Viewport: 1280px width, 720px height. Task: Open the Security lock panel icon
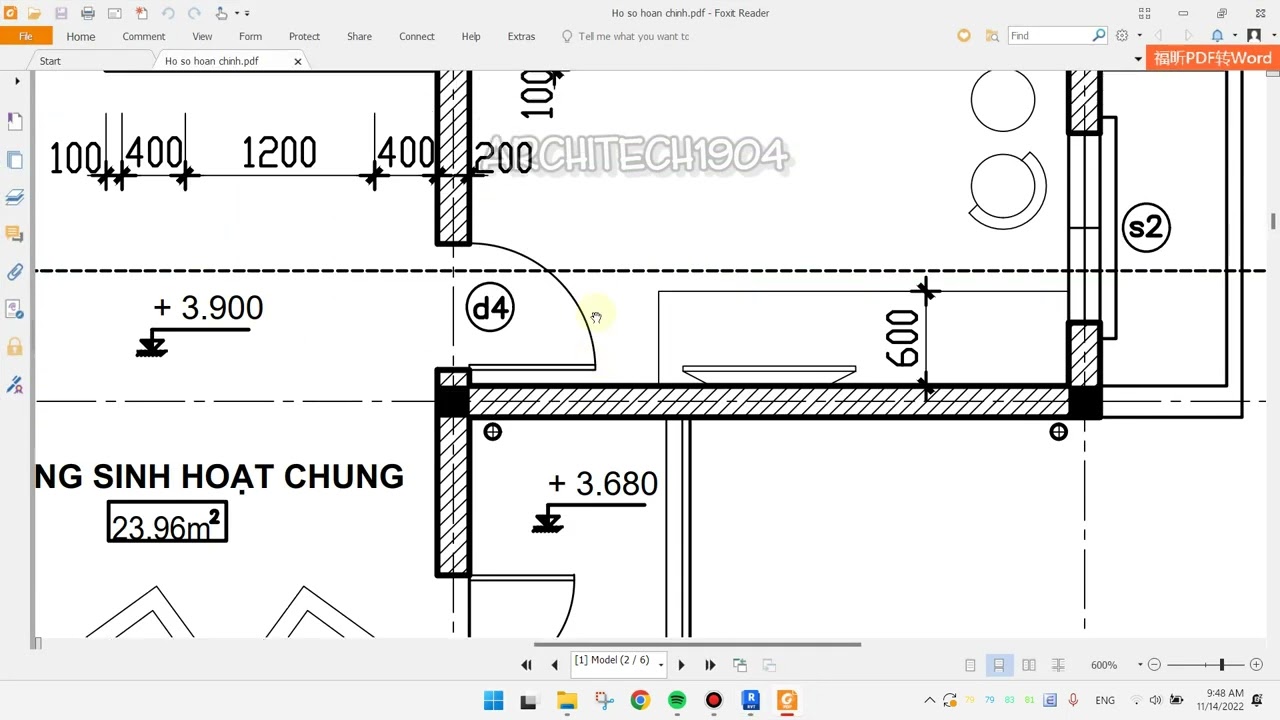click(x=15, y=347)
